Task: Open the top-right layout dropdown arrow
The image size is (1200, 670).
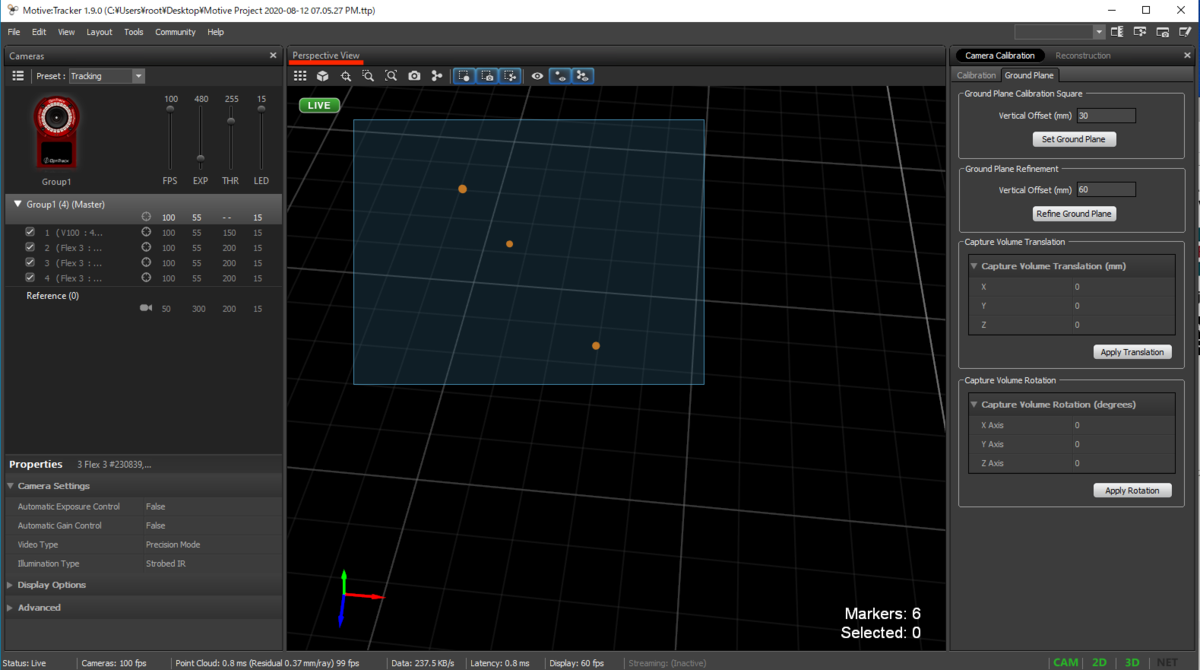Action: (1099, 33)
